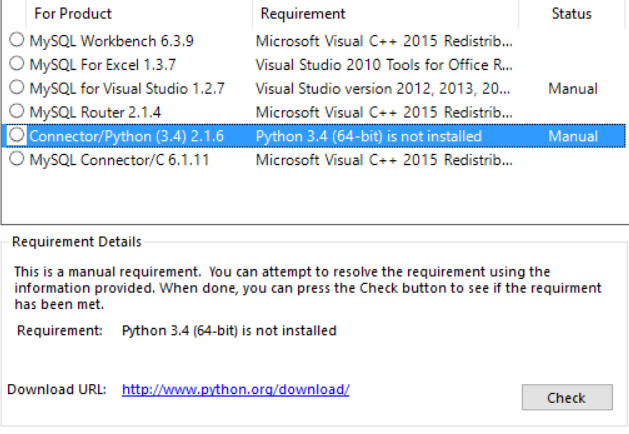
Task: Select the MySQL for Visual Studio 1.2.7 name
Action: (x=127, y=89)
